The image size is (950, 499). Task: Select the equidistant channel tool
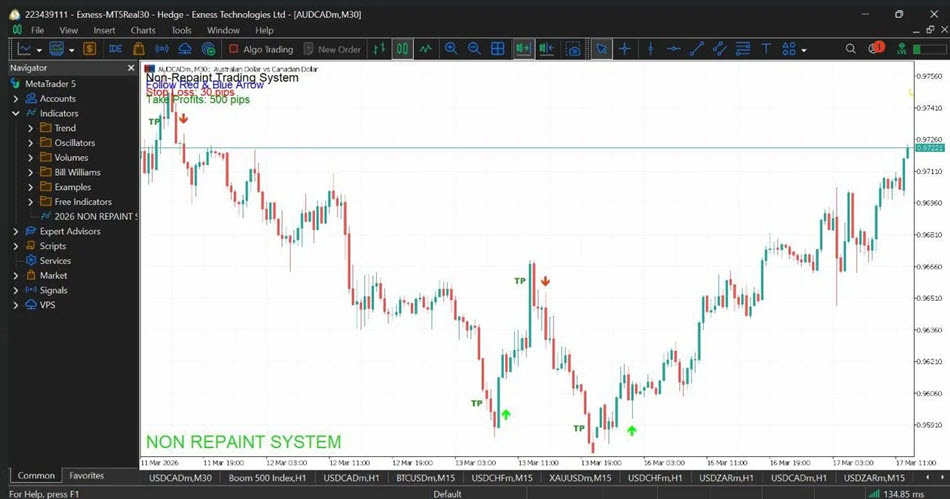719,49
